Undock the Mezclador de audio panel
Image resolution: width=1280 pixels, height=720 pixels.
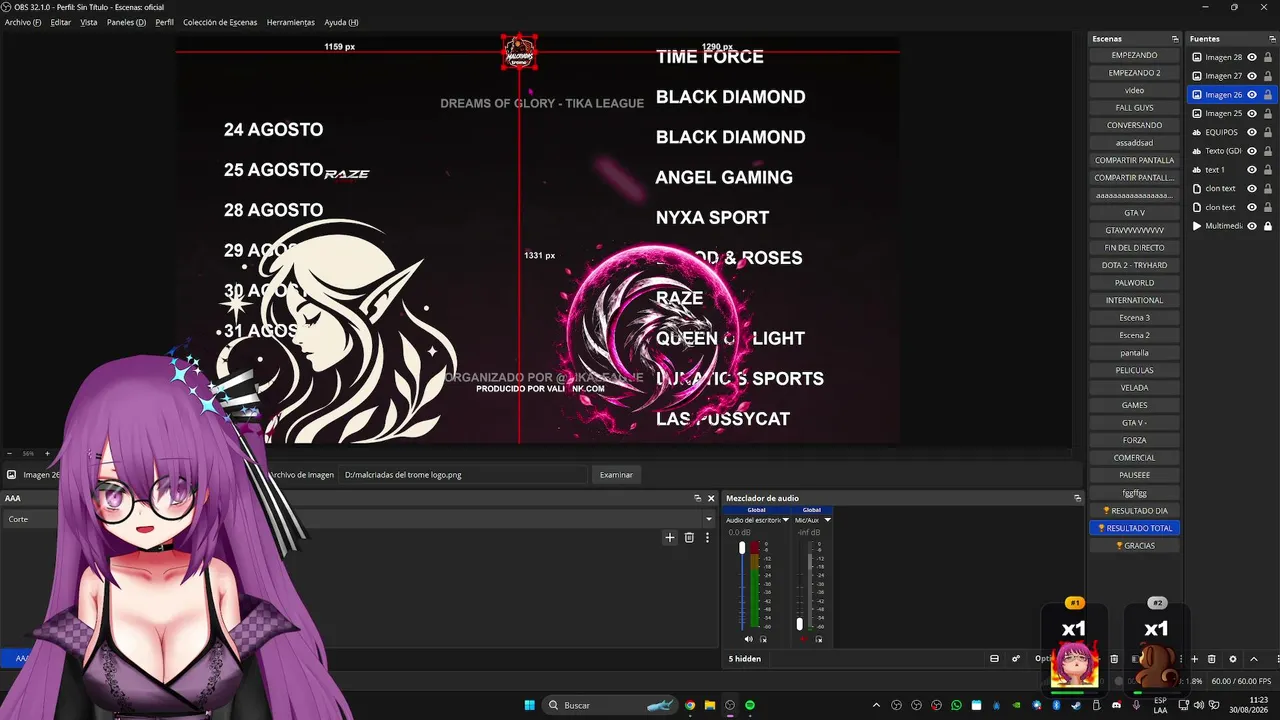pyautogui.click(x=1077, y=498)
